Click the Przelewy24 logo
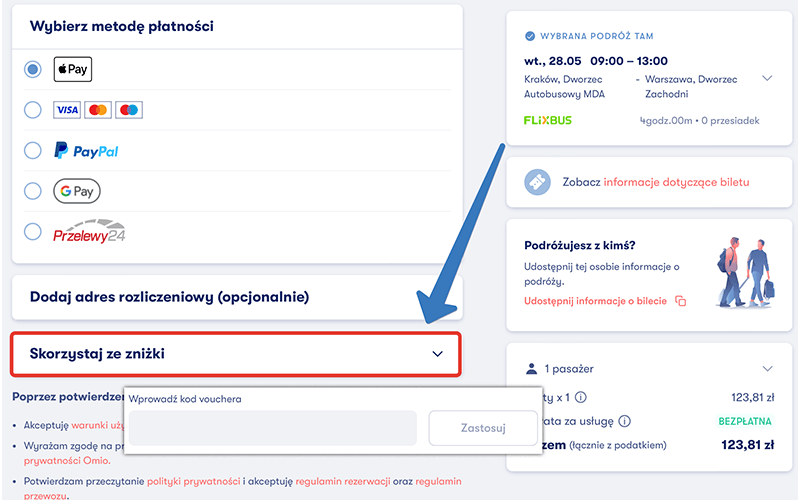The width and height of the screenshot is (800, 500). pos(89,232)
